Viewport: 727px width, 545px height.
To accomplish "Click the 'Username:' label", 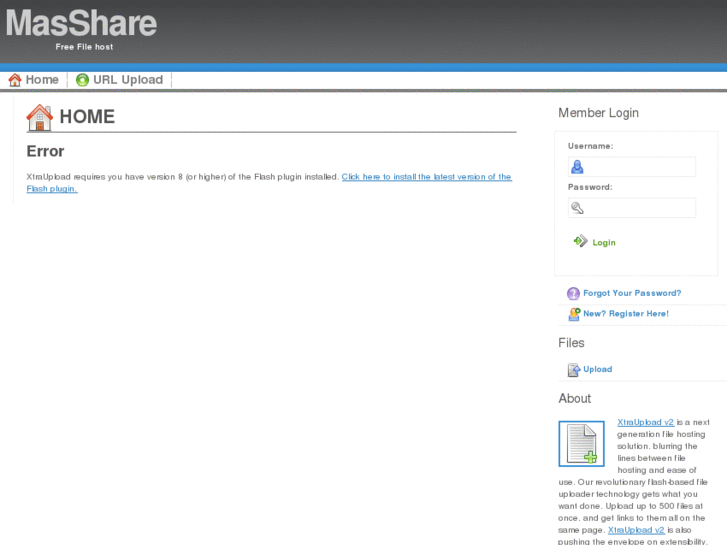I will tap(590, 146).
